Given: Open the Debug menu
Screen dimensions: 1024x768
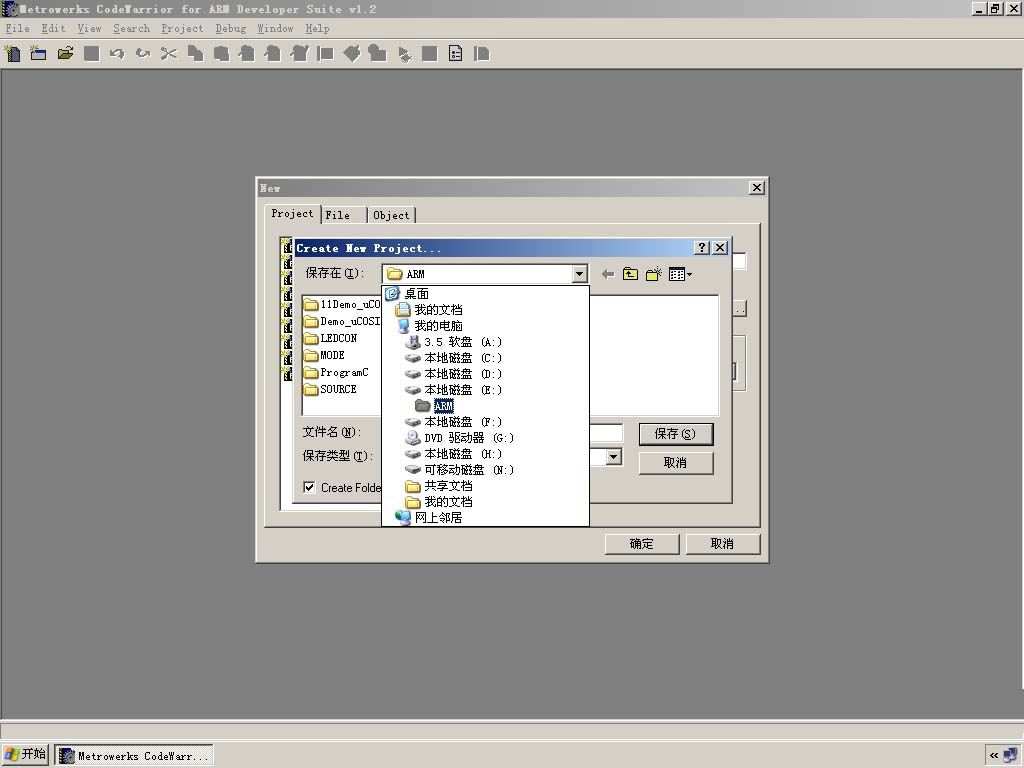Looking at the screenshot, I should (x=231, y=28).
